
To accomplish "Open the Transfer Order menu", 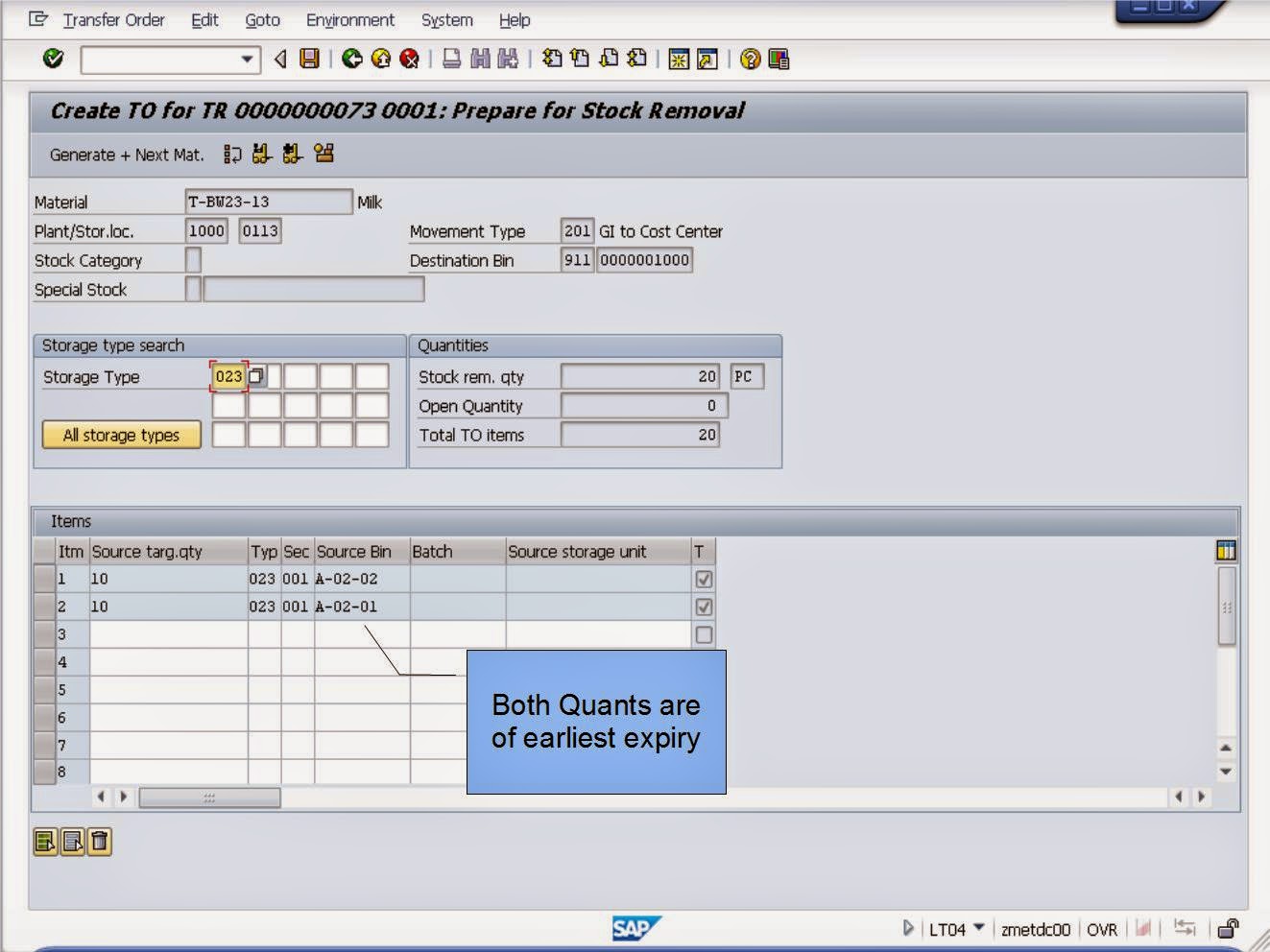I will pos(112,19).
